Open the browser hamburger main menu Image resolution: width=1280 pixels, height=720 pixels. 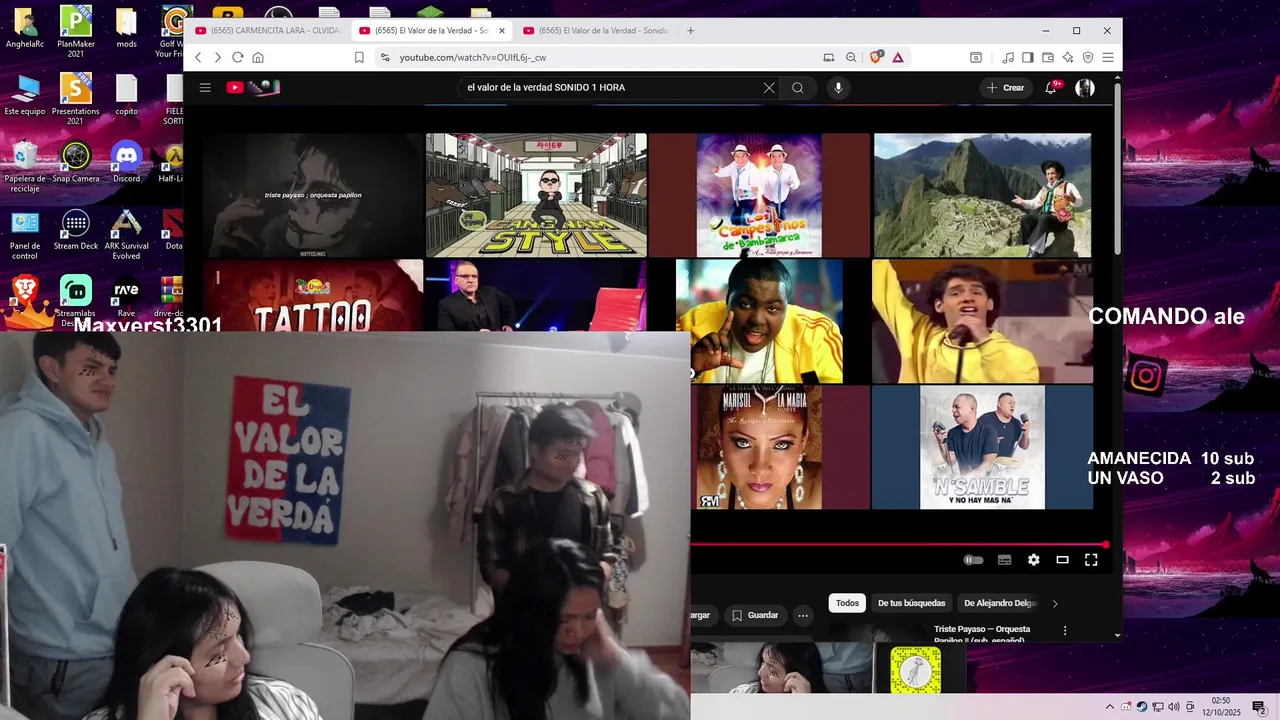click(1108, 58)
